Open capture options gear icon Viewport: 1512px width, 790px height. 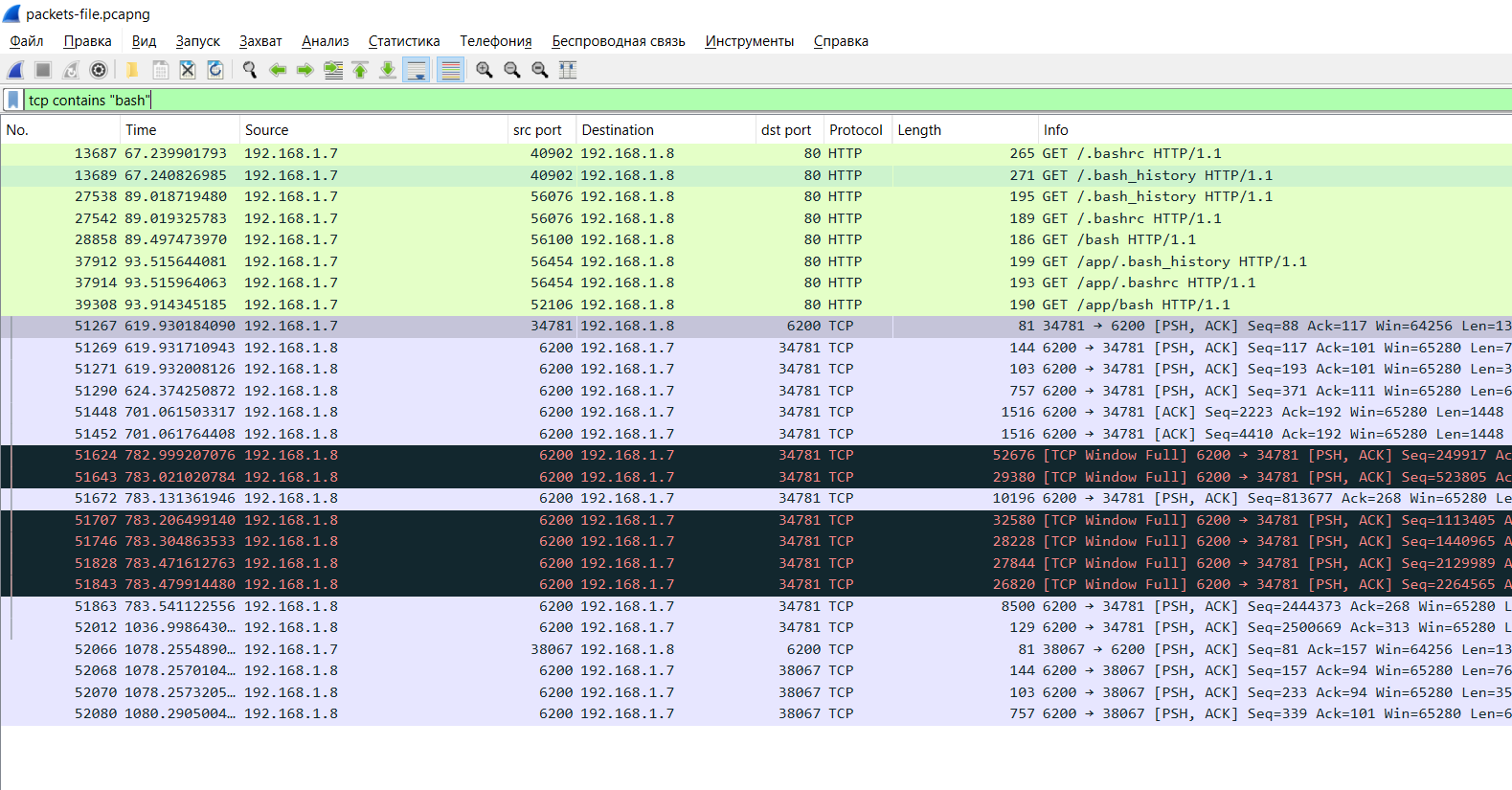click(x=99, y=70)
